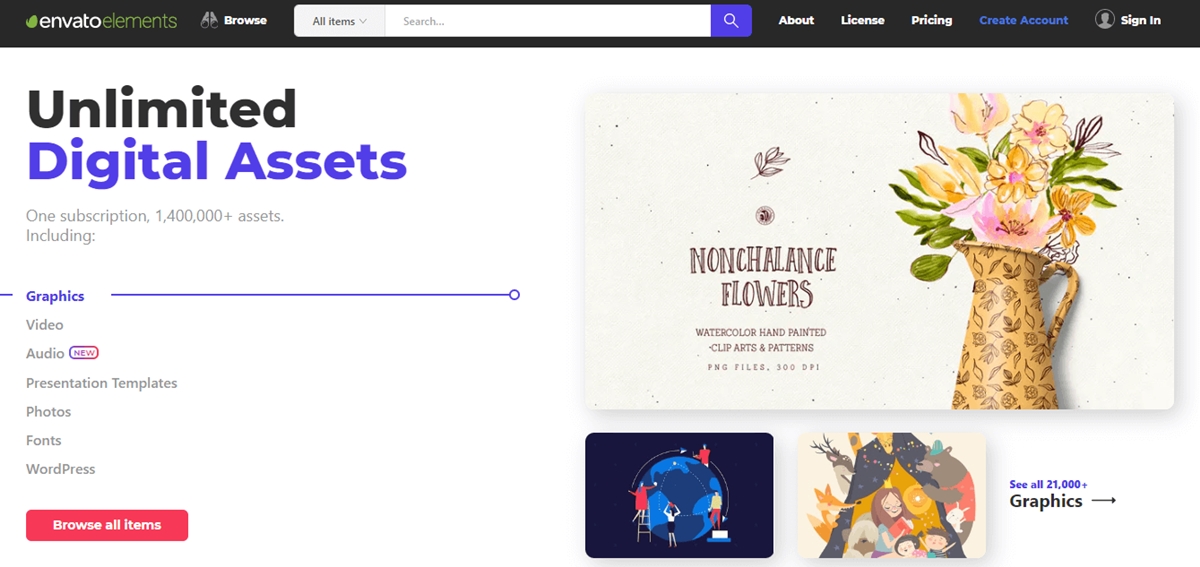Click the magnifier search button

[731, 20]
